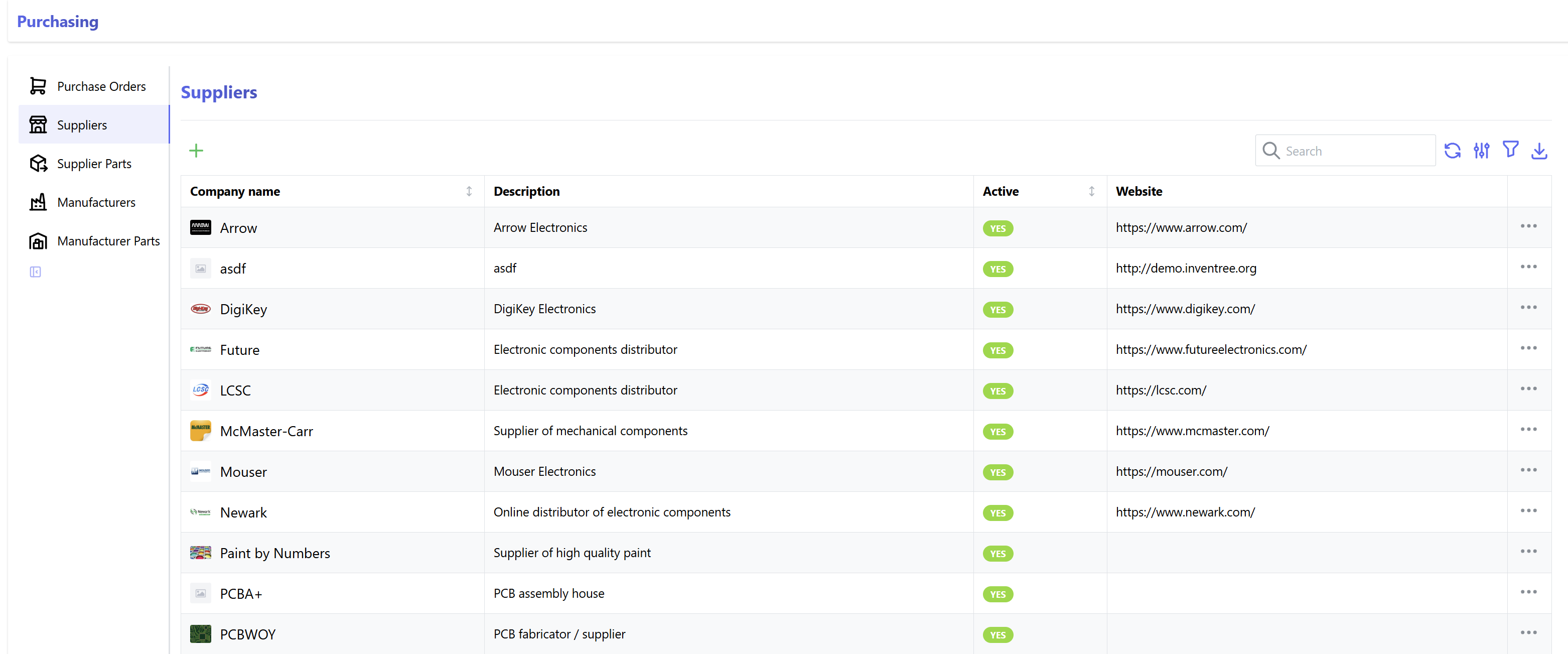The width and height of the screenshot is (1568, 654).
Task: Open Supplier Parts panel
Action: pyautogui.click(x=94, y=164)
